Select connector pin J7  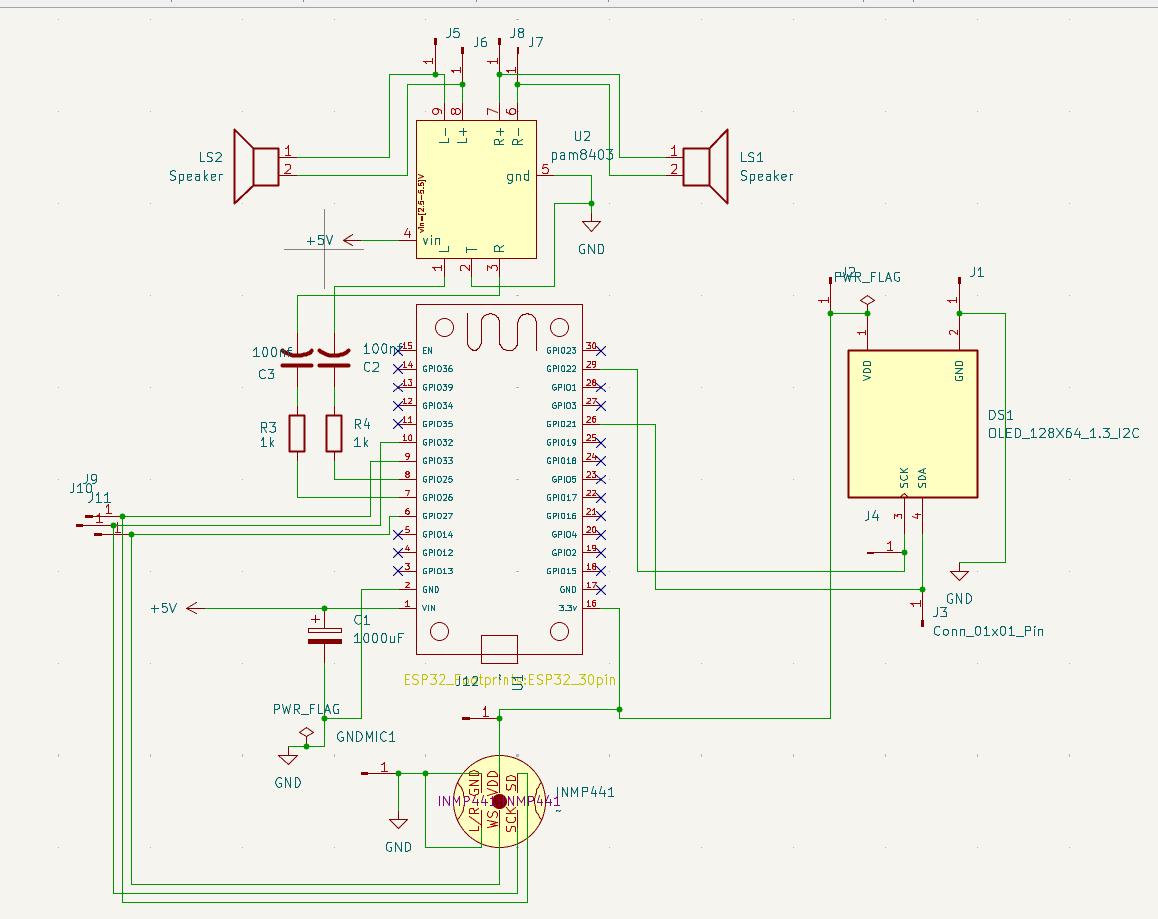[x=517, y=66]
